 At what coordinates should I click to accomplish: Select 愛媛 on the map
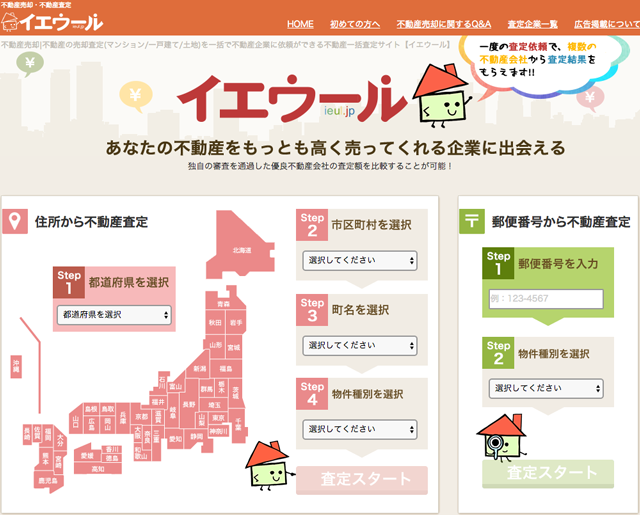pos(87,455)
